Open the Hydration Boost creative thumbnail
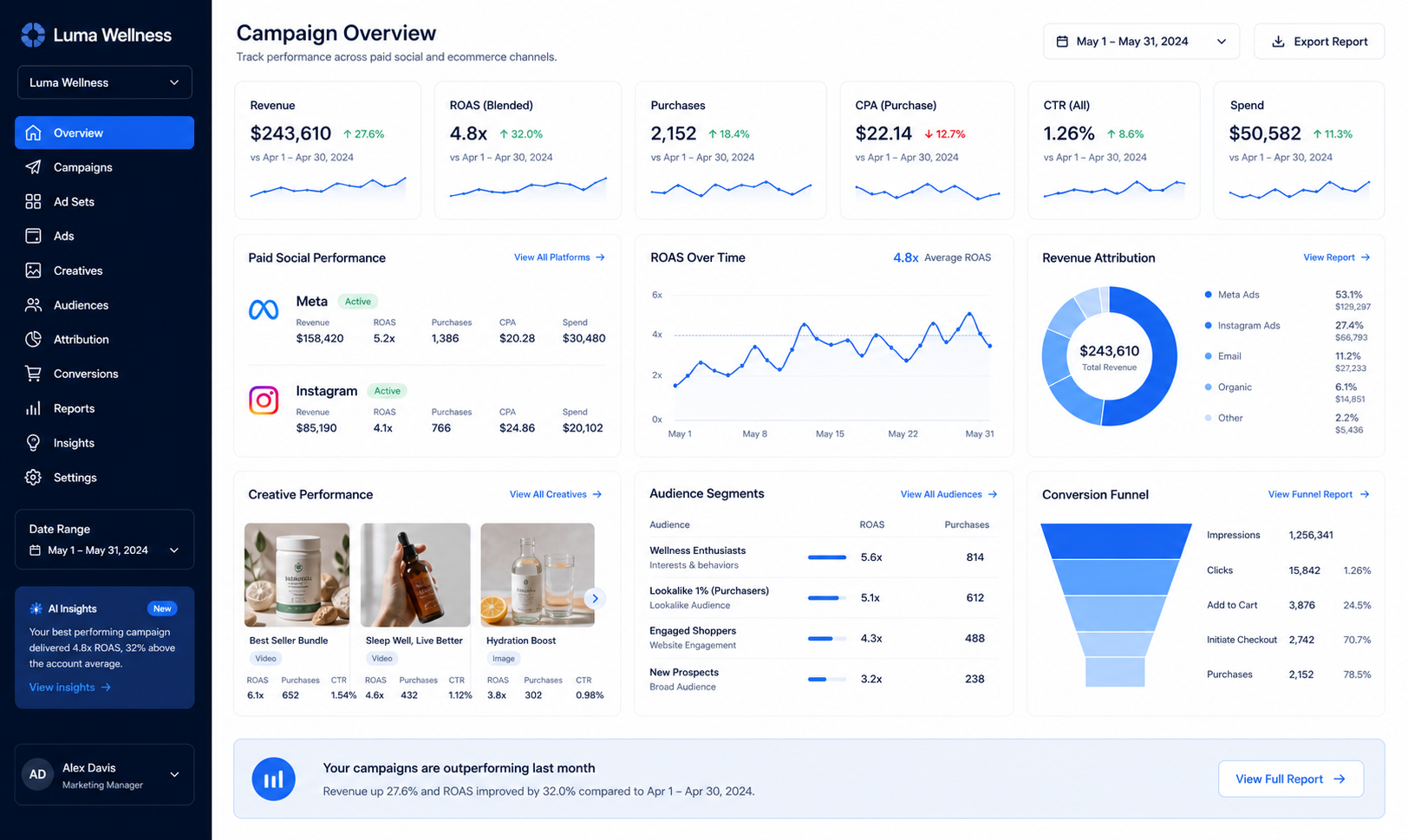The image size is (1408, 840). pos(538,575)
